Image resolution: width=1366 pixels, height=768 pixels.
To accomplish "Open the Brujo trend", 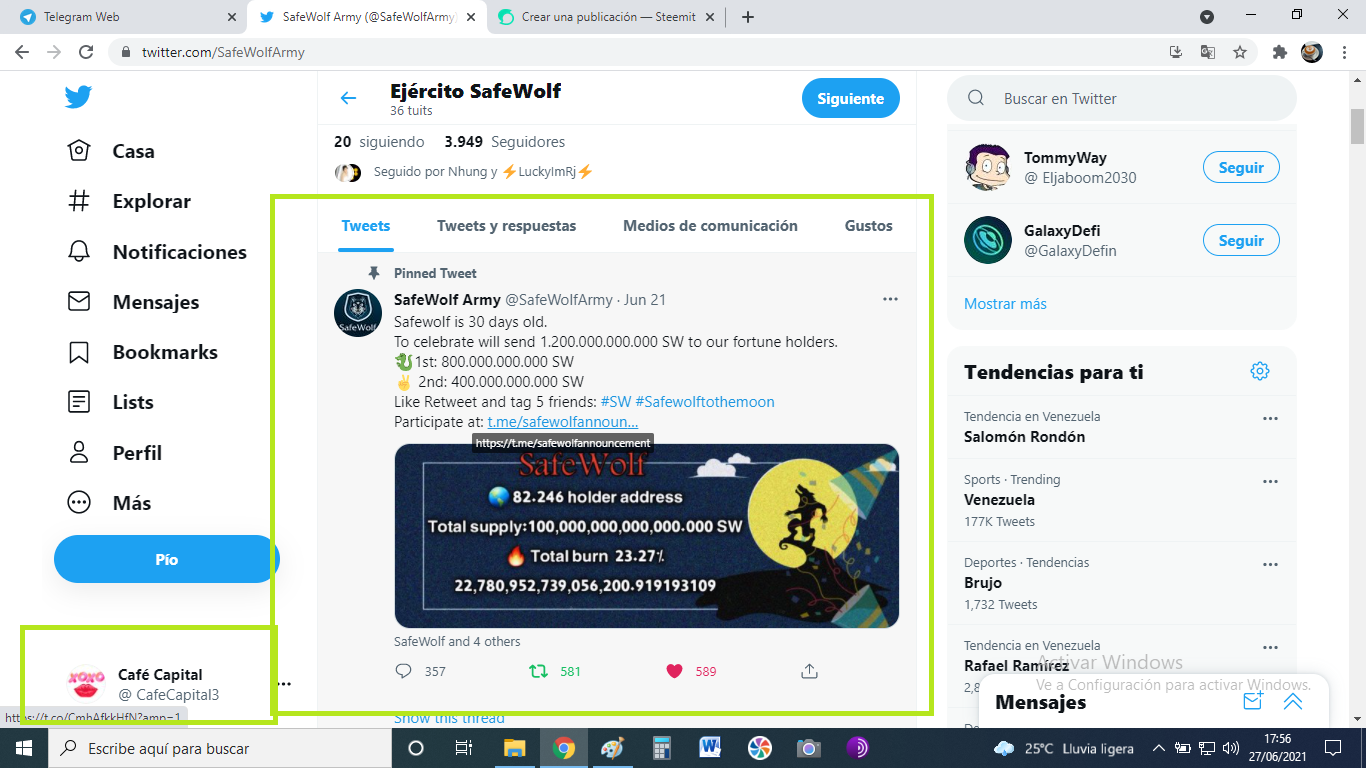I will pos(983,583).
